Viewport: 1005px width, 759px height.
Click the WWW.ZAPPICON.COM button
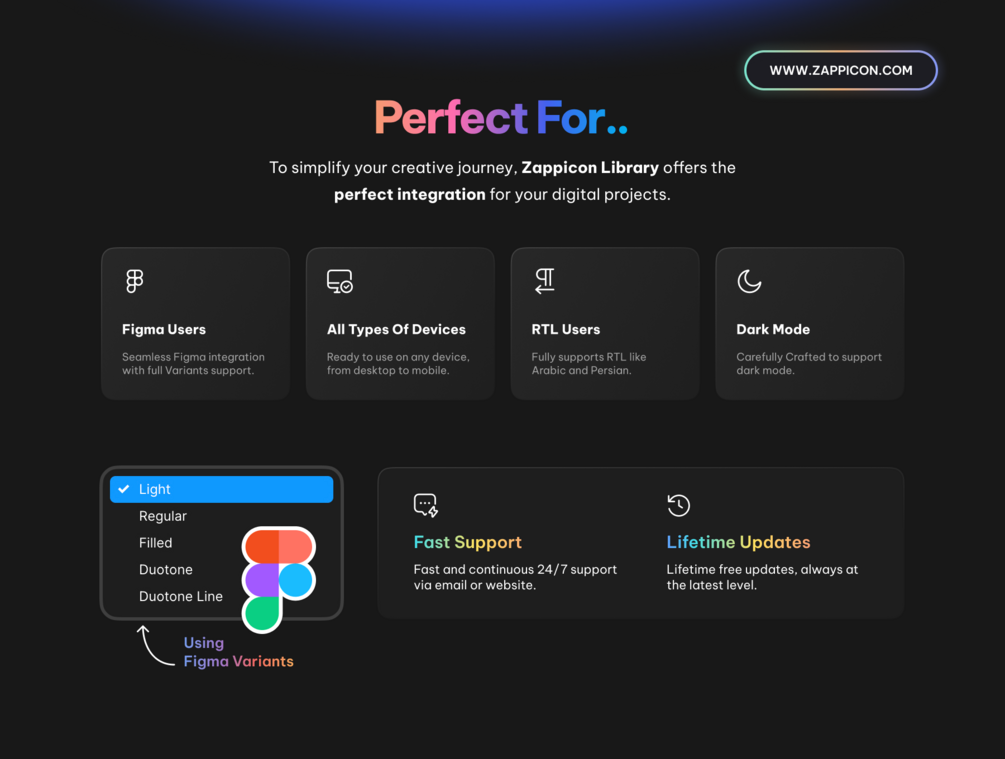840,71
